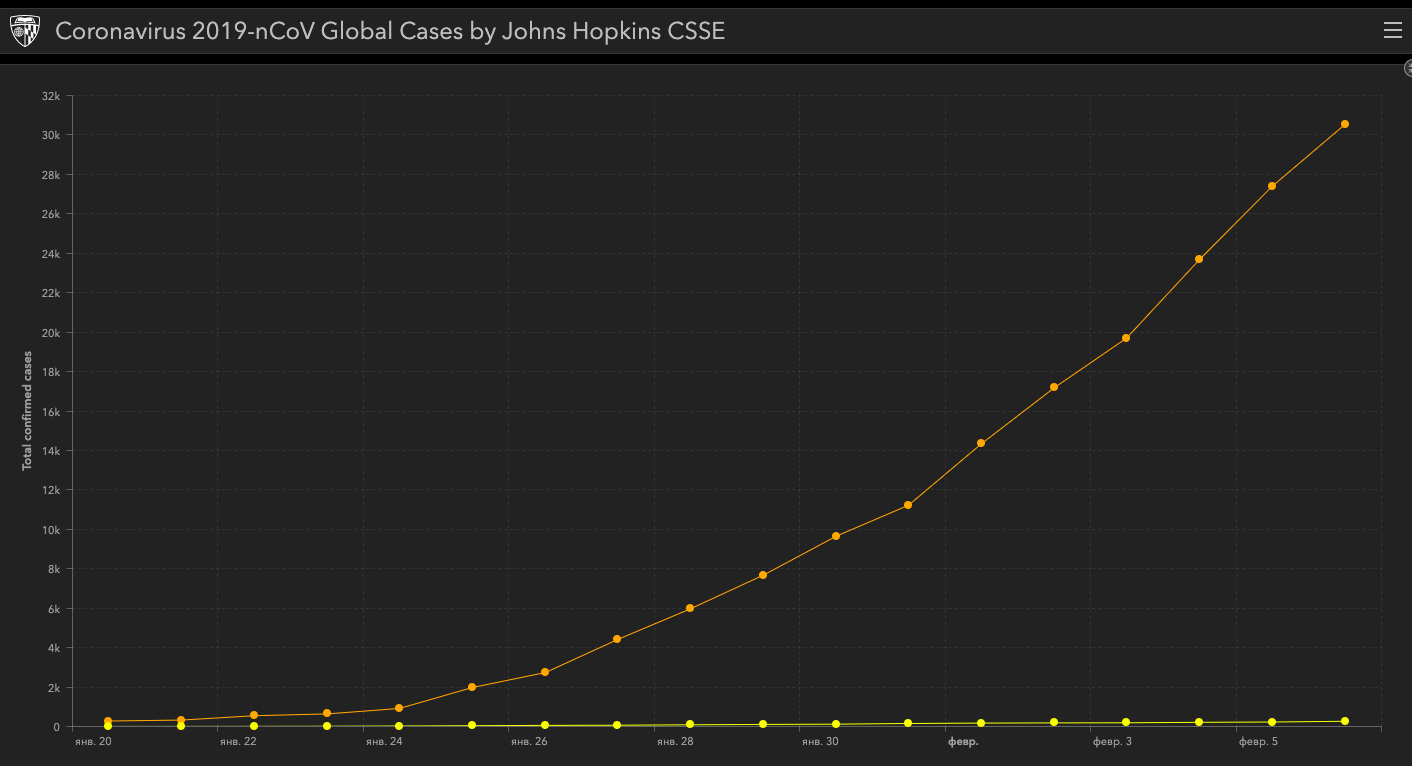
Task: Click the '16k' y-axis label
Action: coord(52,412)
